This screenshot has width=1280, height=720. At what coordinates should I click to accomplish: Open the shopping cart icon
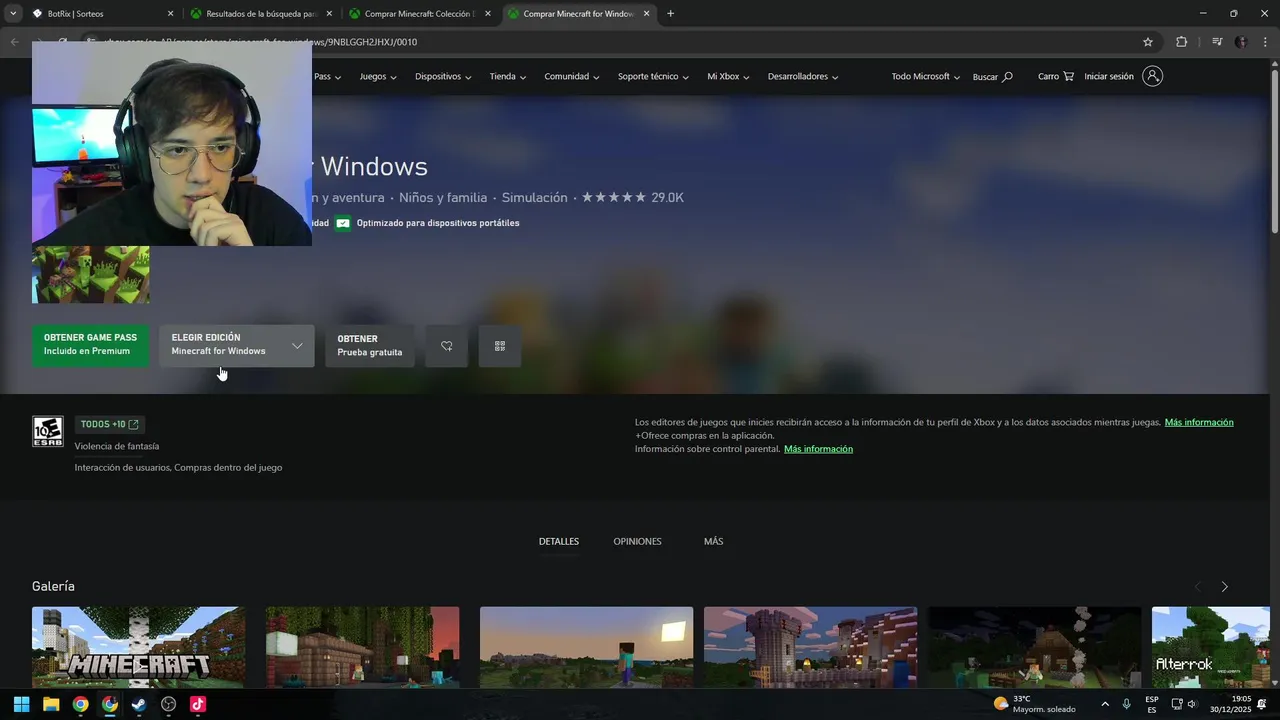[x=1068, y=76]
